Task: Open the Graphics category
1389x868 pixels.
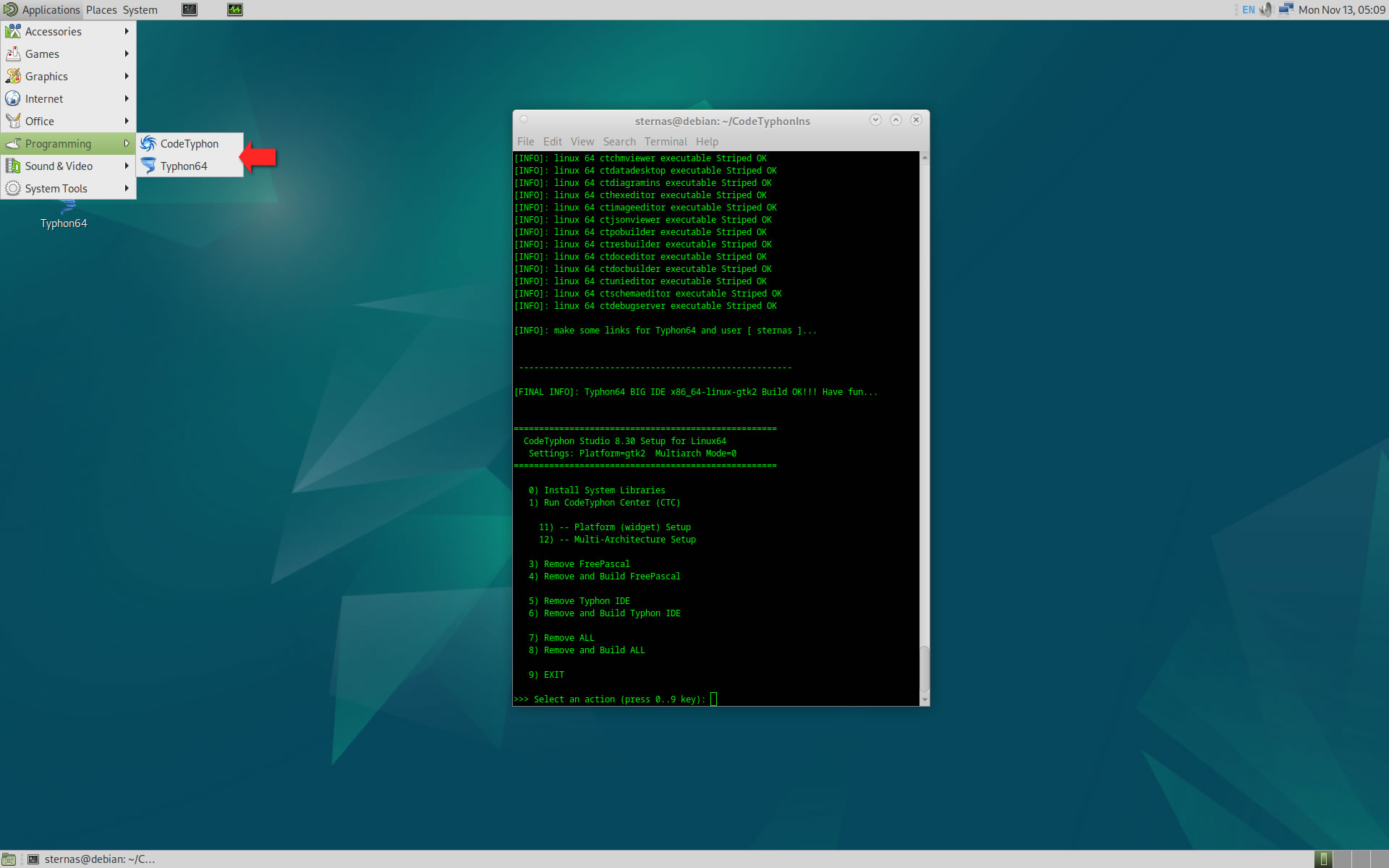Action: coord(68,77)
